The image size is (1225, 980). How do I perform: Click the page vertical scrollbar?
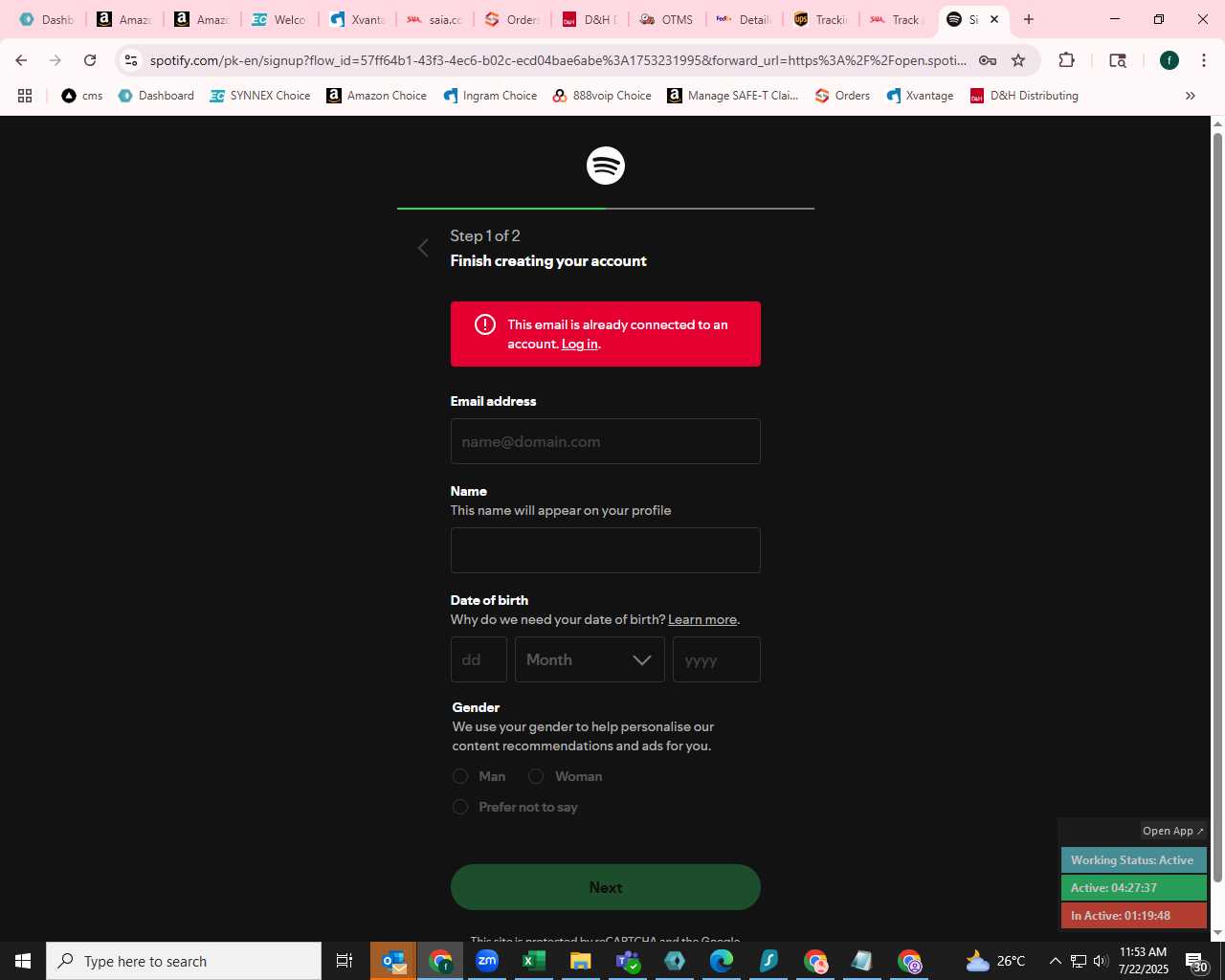tap(1217, 507)
